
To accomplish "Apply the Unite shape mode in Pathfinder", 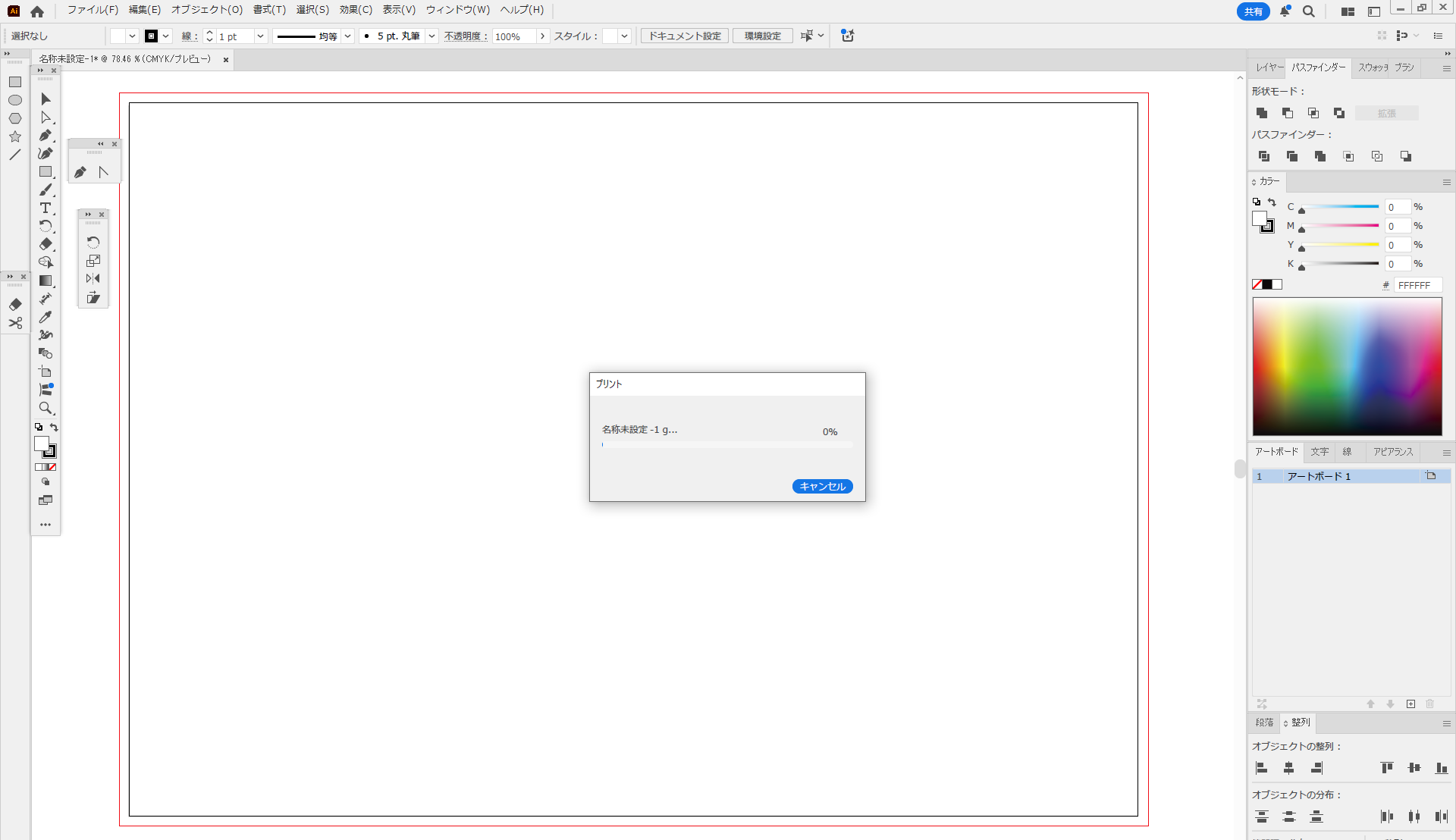I will [x=1261, y=113].
